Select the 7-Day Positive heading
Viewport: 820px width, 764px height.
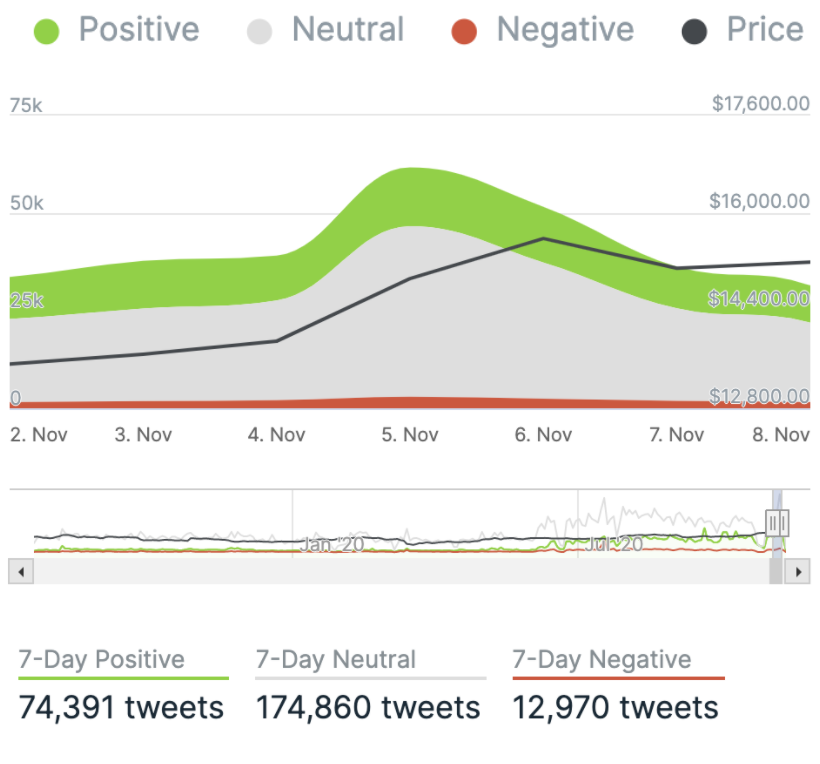click(x=102, y=660)
